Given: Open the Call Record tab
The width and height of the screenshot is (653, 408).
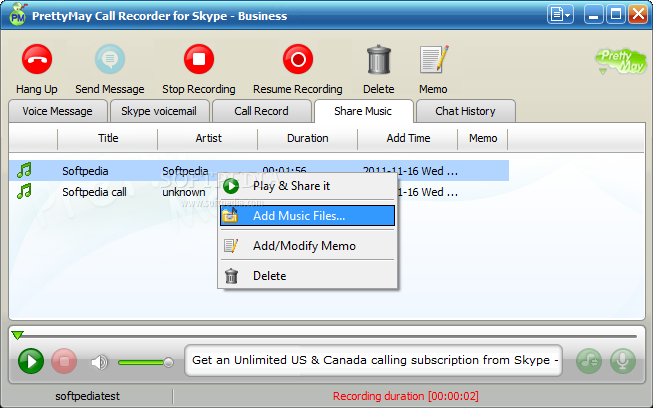Looking at the screenshot, I should [x=262, y=111].
